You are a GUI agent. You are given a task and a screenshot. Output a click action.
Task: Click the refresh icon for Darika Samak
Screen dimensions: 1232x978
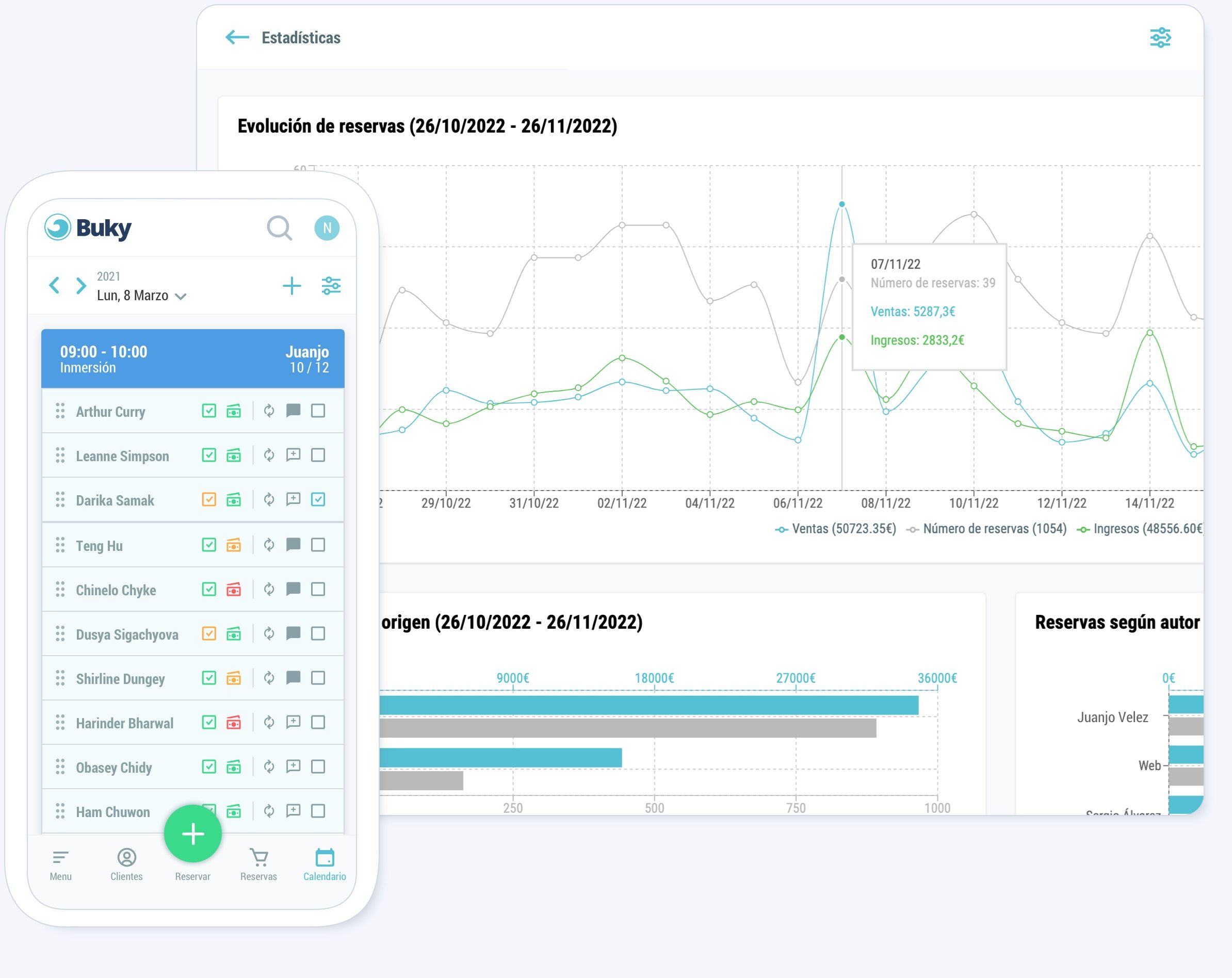[269, 499]
